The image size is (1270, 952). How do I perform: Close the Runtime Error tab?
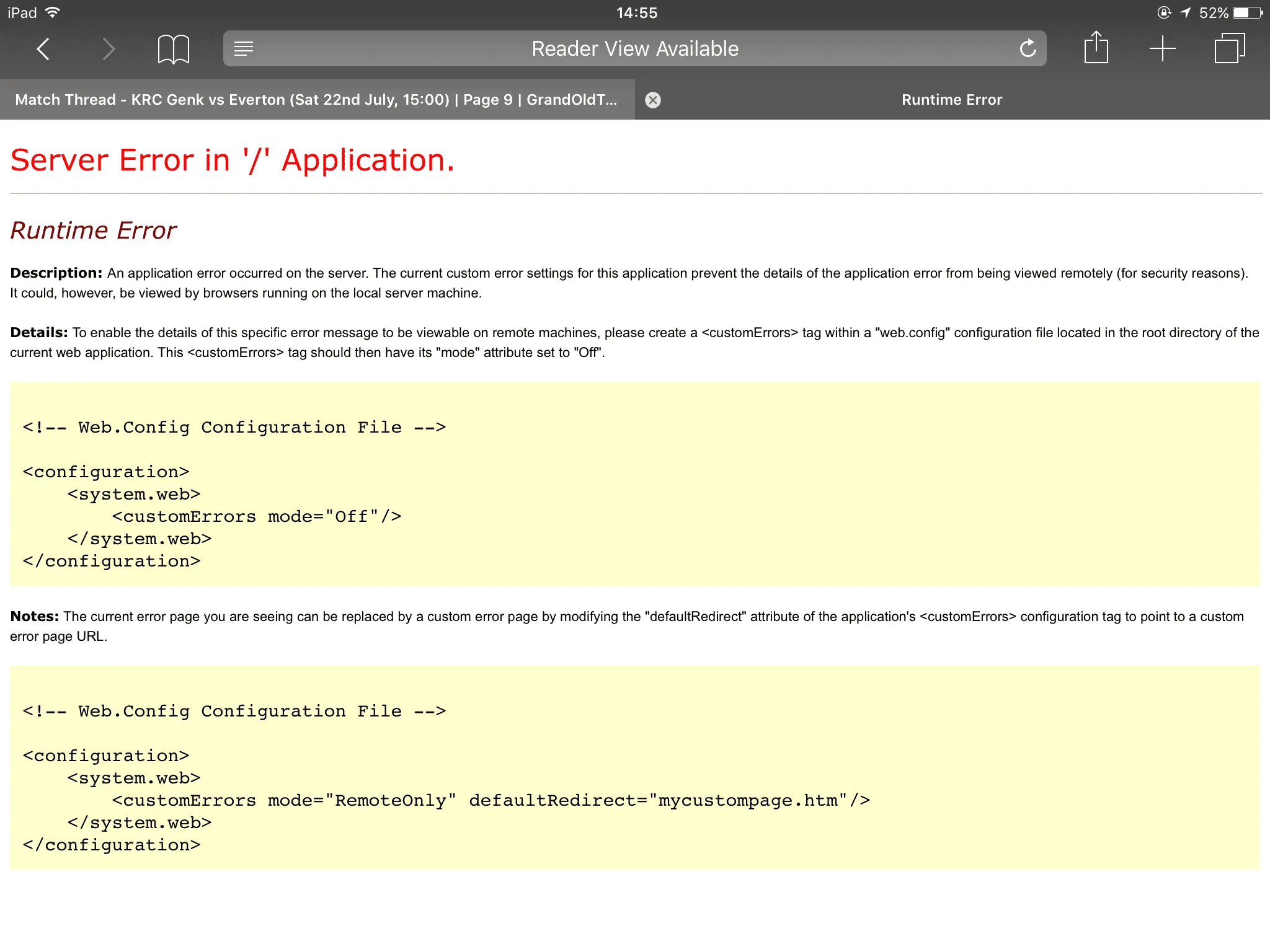click(x=653, y=100)
